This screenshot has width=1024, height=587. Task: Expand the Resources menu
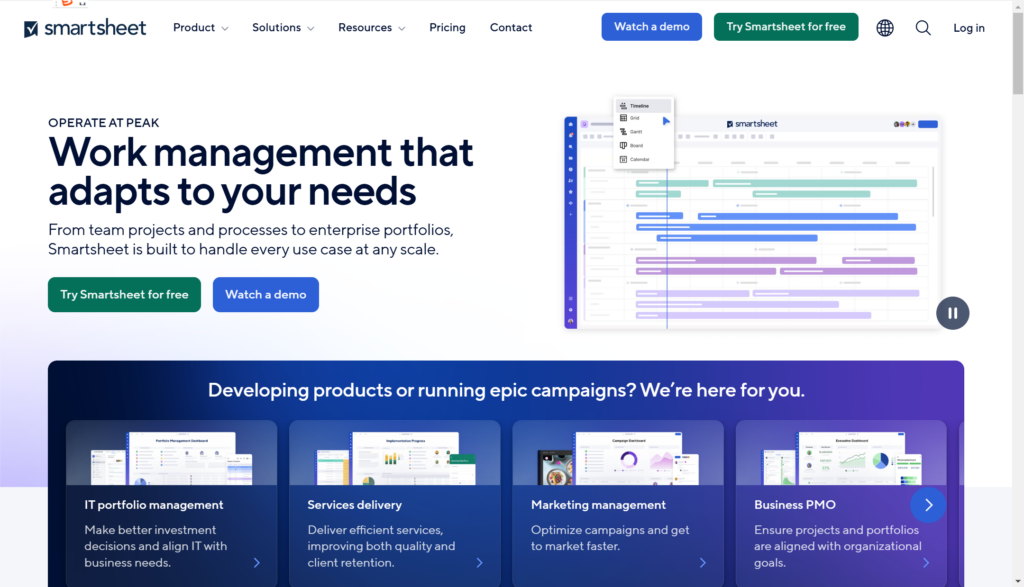click(x=372, y=27)
